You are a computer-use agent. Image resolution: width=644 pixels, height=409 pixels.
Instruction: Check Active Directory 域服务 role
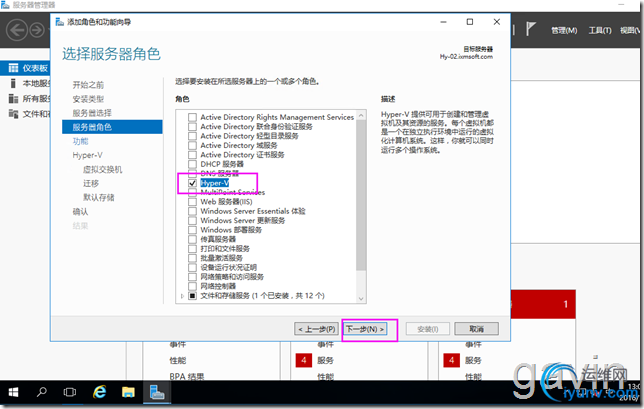(x=192, y=145)
